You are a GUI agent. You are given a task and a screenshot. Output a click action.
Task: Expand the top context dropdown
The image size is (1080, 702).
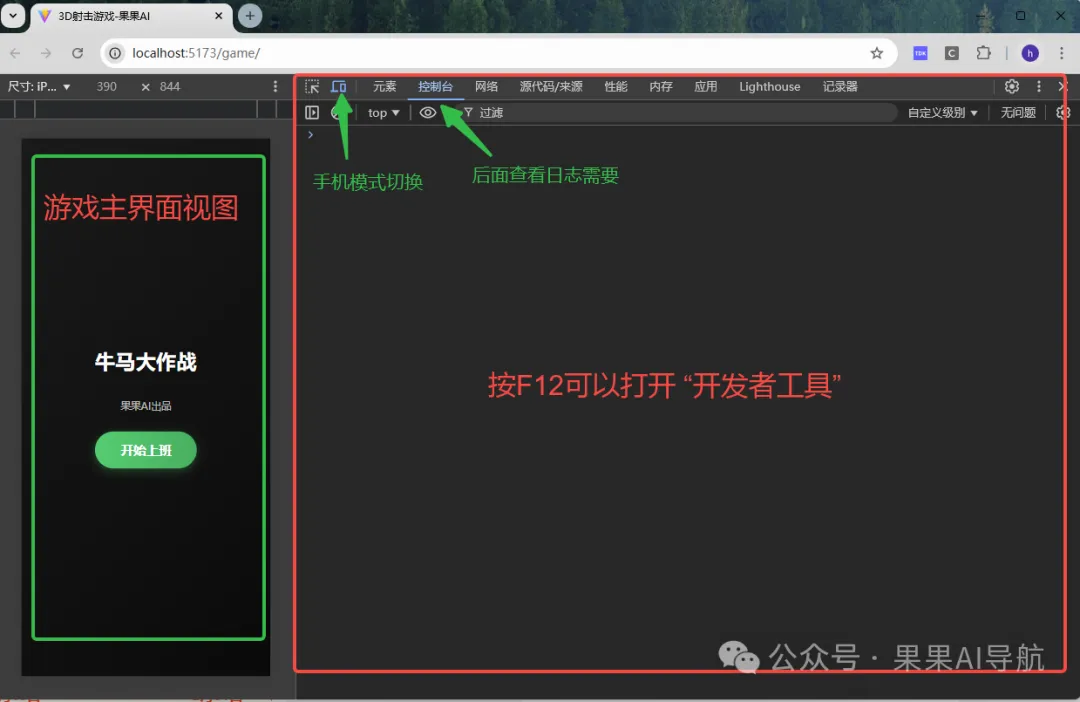coord(384,112)
